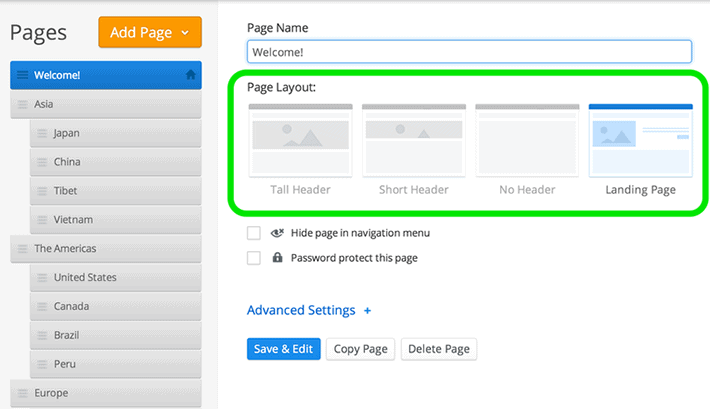This screenshot has width=710, height=409.
Task: Choose the Short Header page layout
Action: click(414, 140)
